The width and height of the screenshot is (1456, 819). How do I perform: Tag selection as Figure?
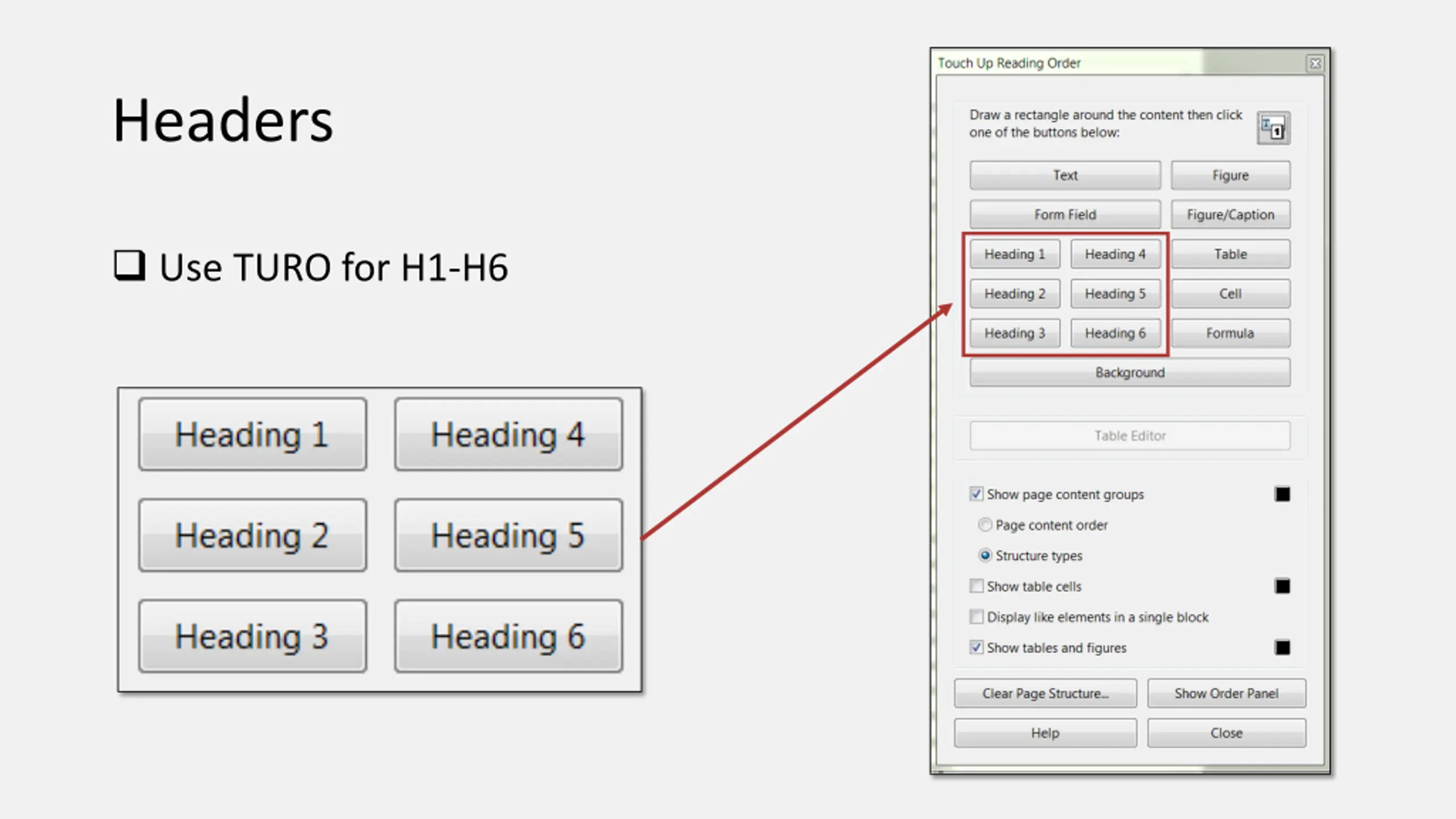(1230, 175)
